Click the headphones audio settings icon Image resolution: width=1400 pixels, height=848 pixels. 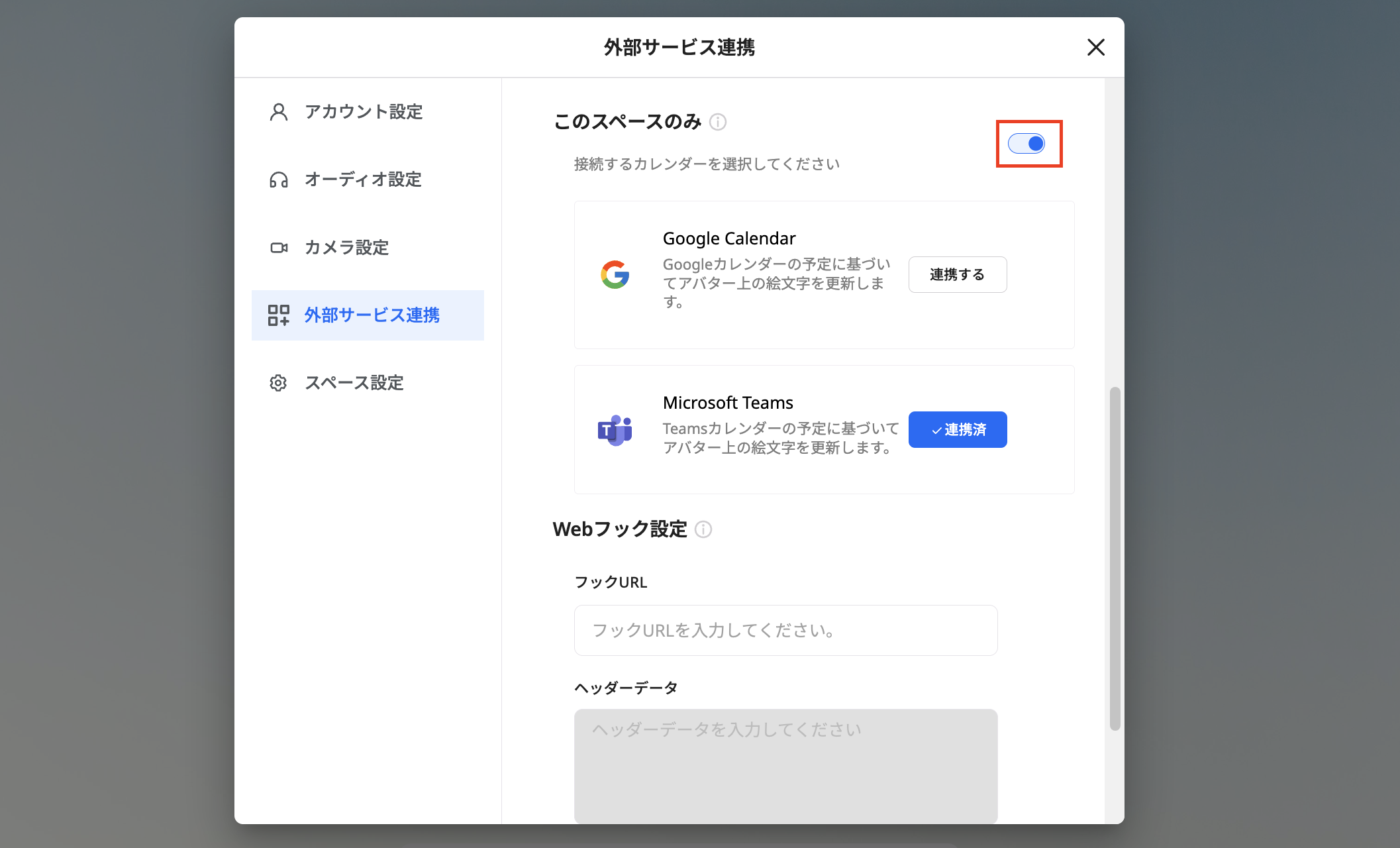click(279, 180)
